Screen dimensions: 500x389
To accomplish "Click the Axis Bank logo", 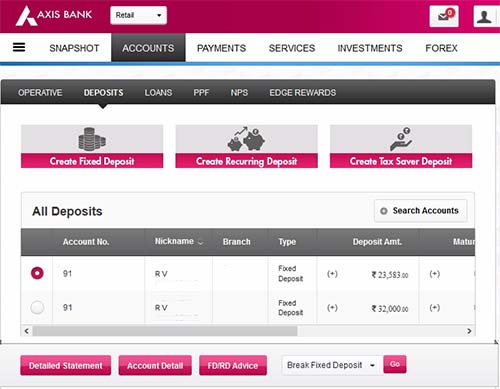I will [54, 15].
